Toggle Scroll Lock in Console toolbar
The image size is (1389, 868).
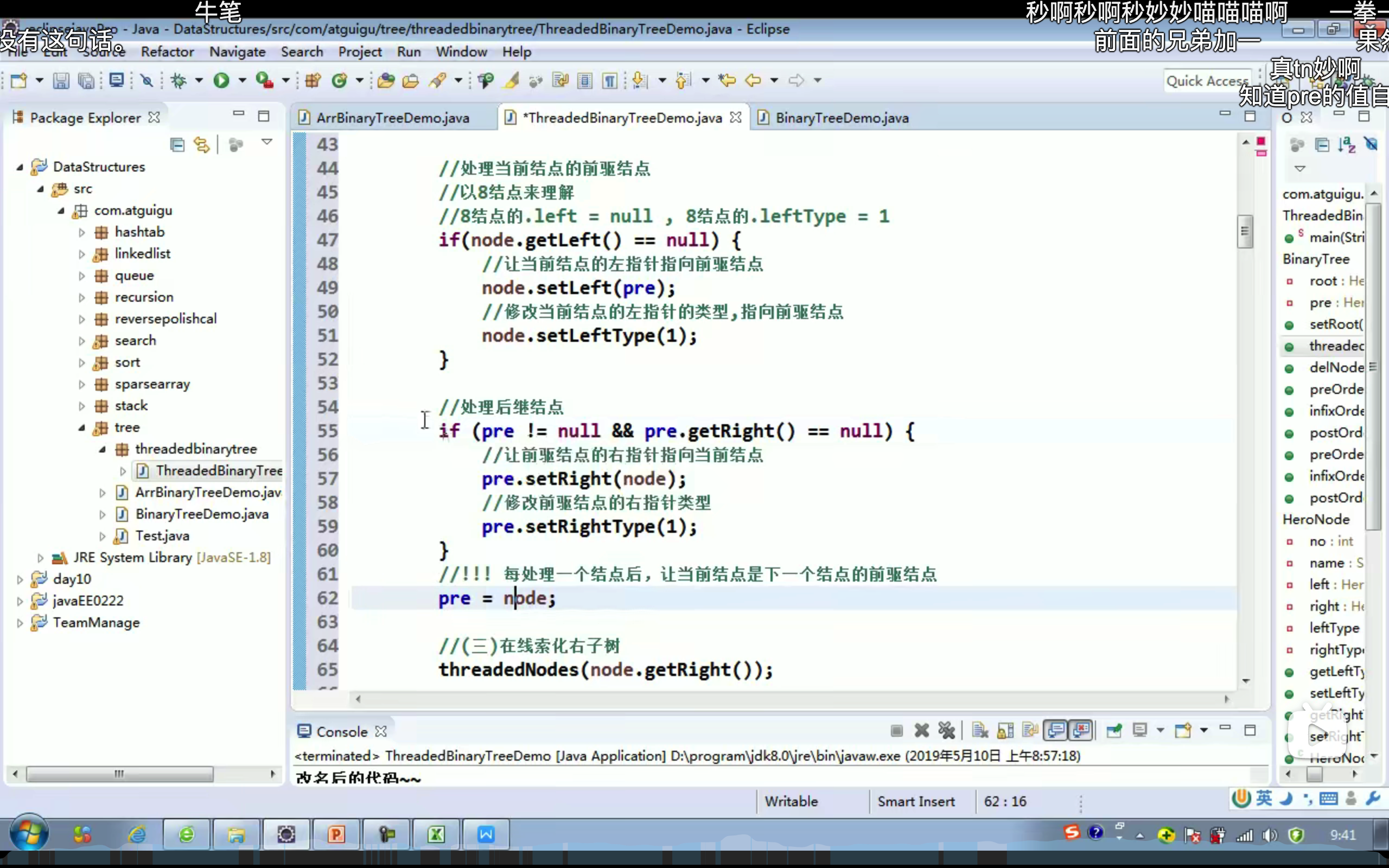1005,730
